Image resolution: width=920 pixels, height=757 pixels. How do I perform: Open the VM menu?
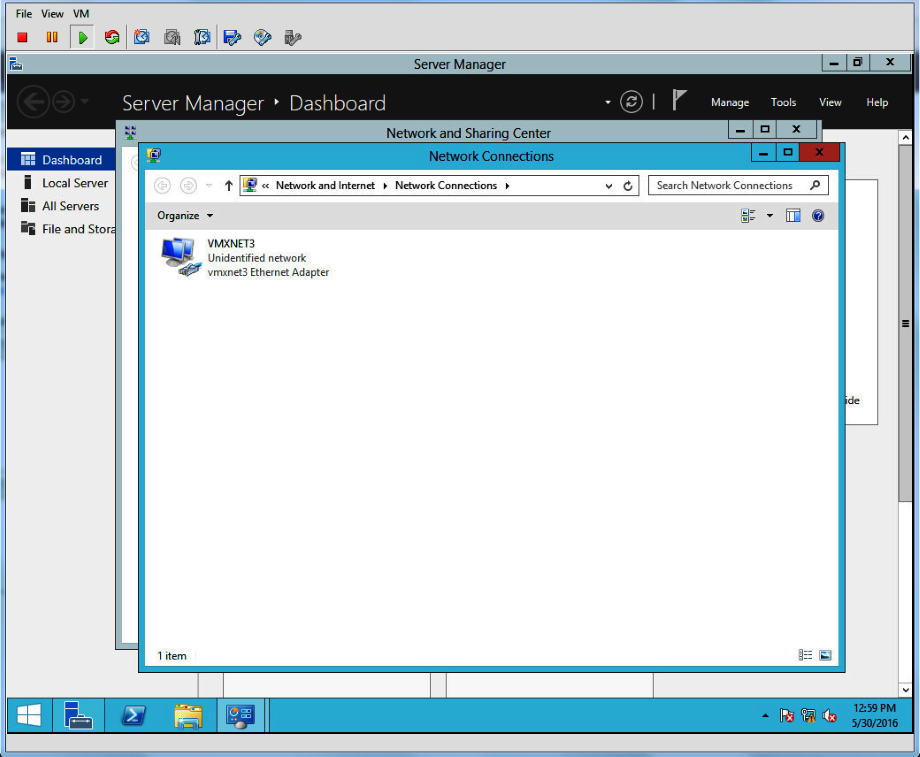click(81, 14)
